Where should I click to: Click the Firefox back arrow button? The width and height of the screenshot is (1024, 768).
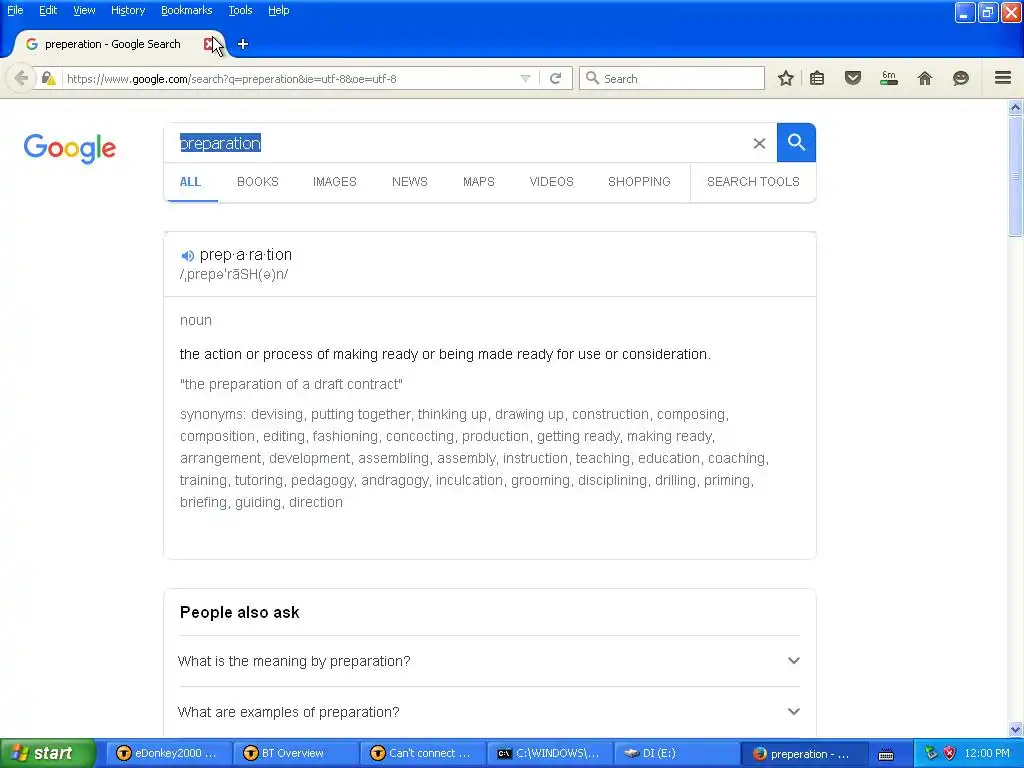pos(21,78)
